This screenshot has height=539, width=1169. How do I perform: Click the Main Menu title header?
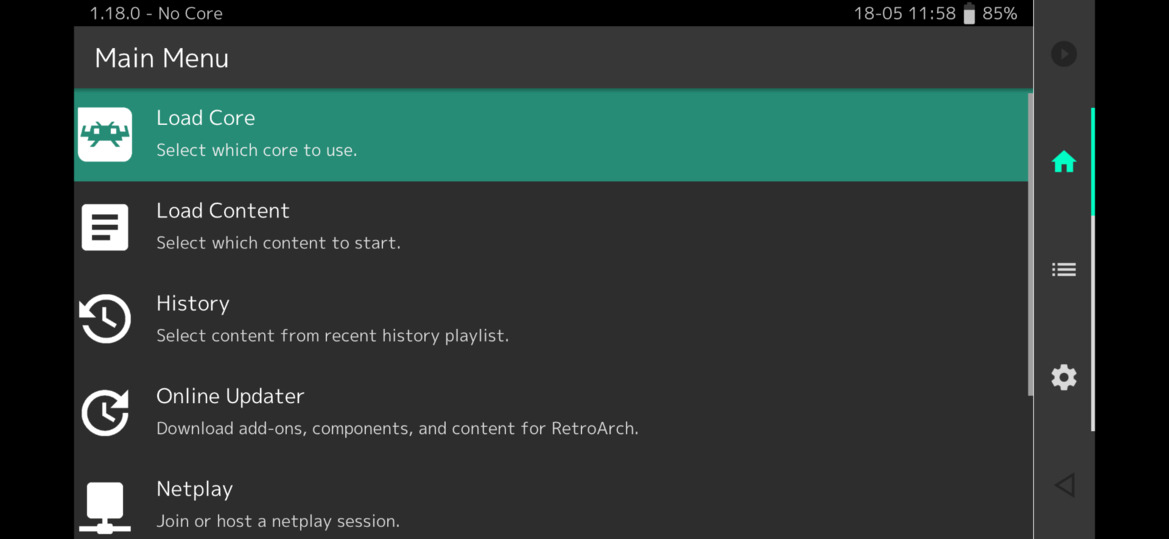pos(162,58)
